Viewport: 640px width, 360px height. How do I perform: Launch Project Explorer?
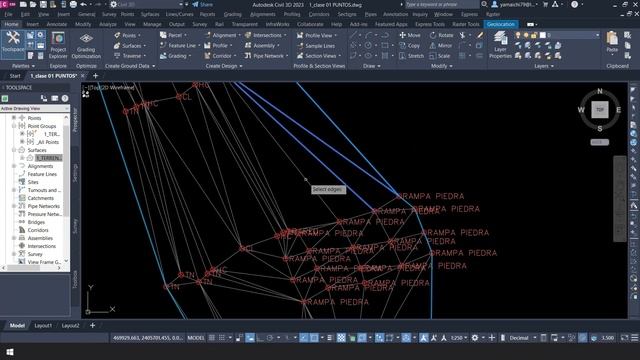(x=58, y=45)
